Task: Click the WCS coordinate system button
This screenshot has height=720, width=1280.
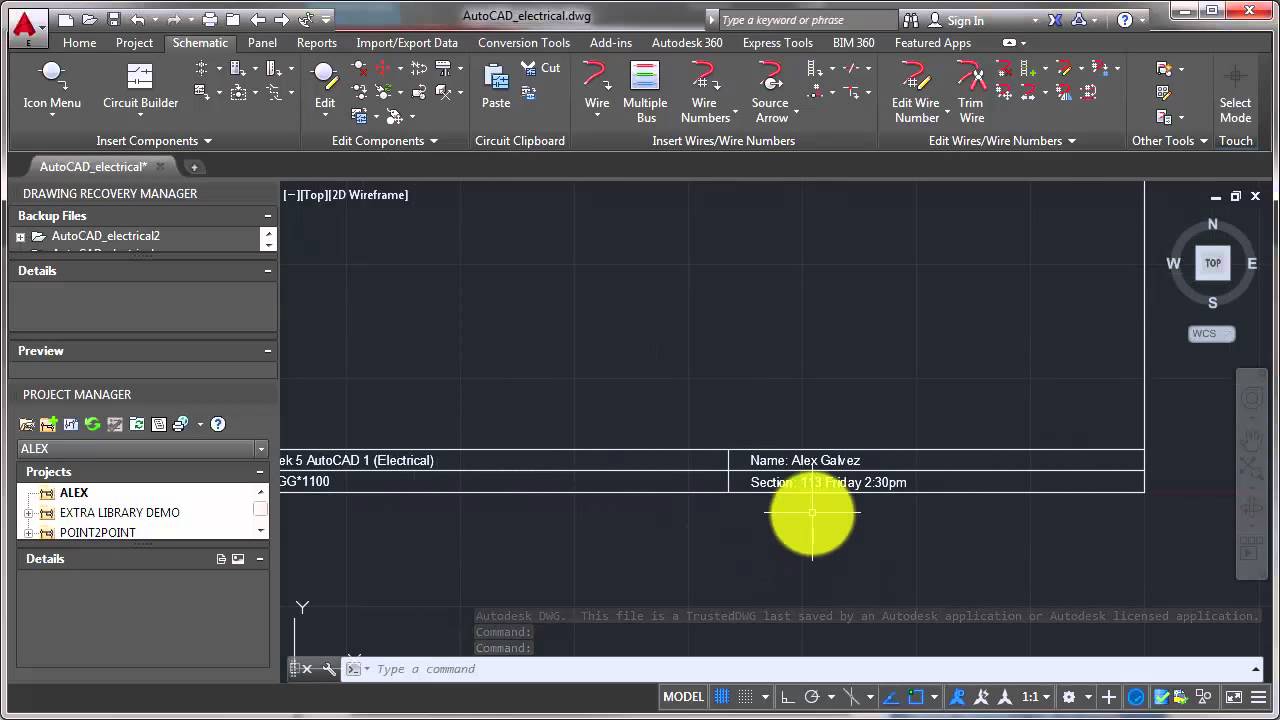Action: point(1212,334)
